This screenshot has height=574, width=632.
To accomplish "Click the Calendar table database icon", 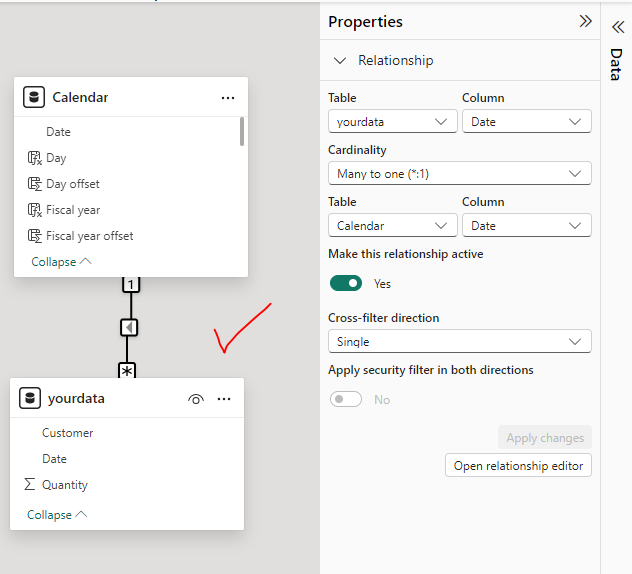I will coord(34,97).
